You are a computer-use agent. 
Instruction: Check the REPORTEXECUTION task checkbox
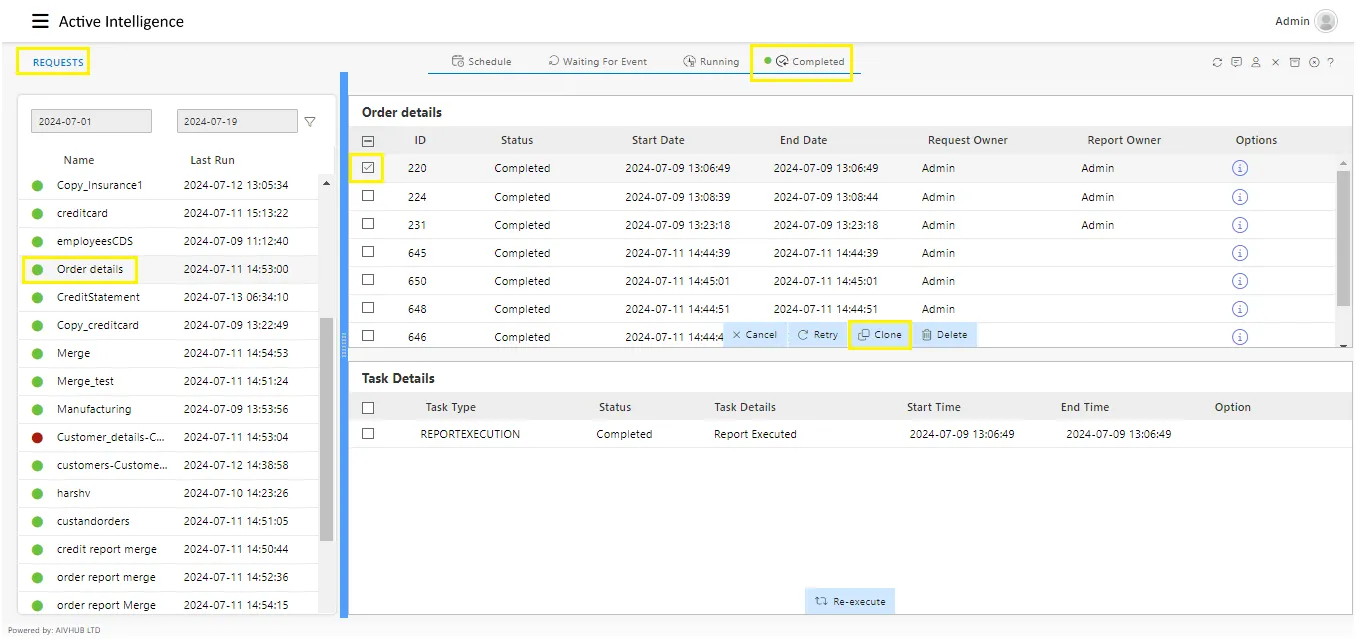(368, 434)
